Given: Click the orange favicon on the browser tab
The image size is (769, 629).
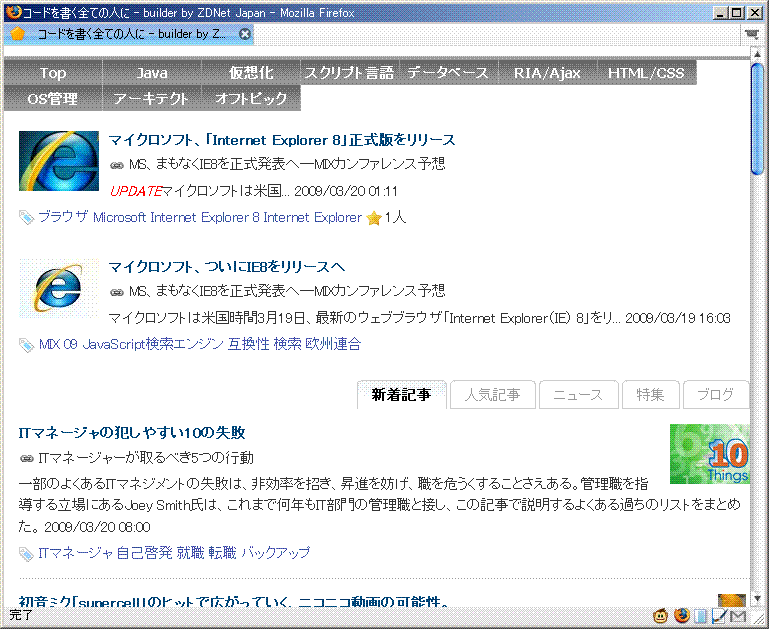Looking at the screenshot, I should pos(17,33).
